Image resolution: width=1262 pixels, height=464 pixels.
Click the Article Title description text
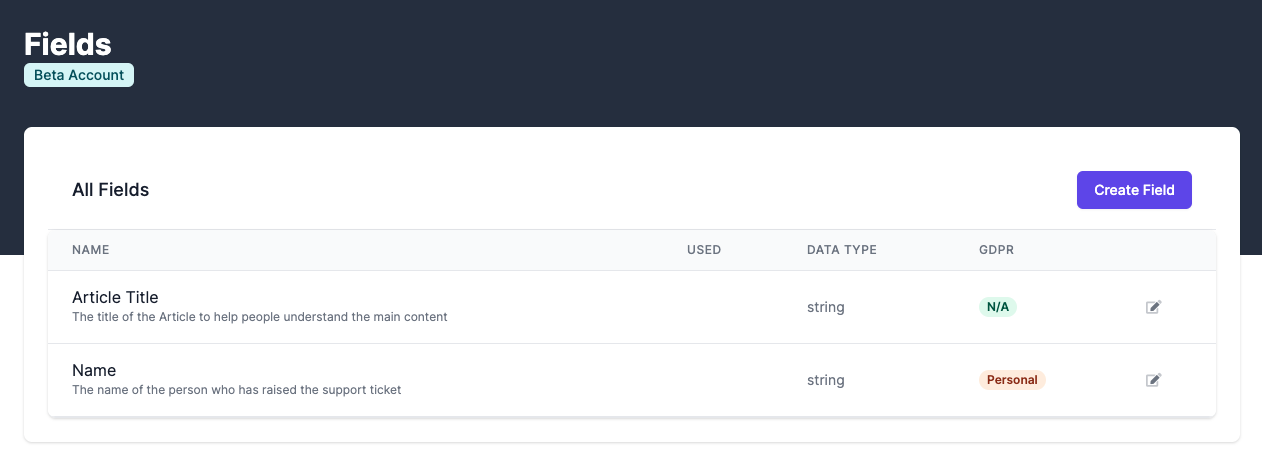pos(260,317)
